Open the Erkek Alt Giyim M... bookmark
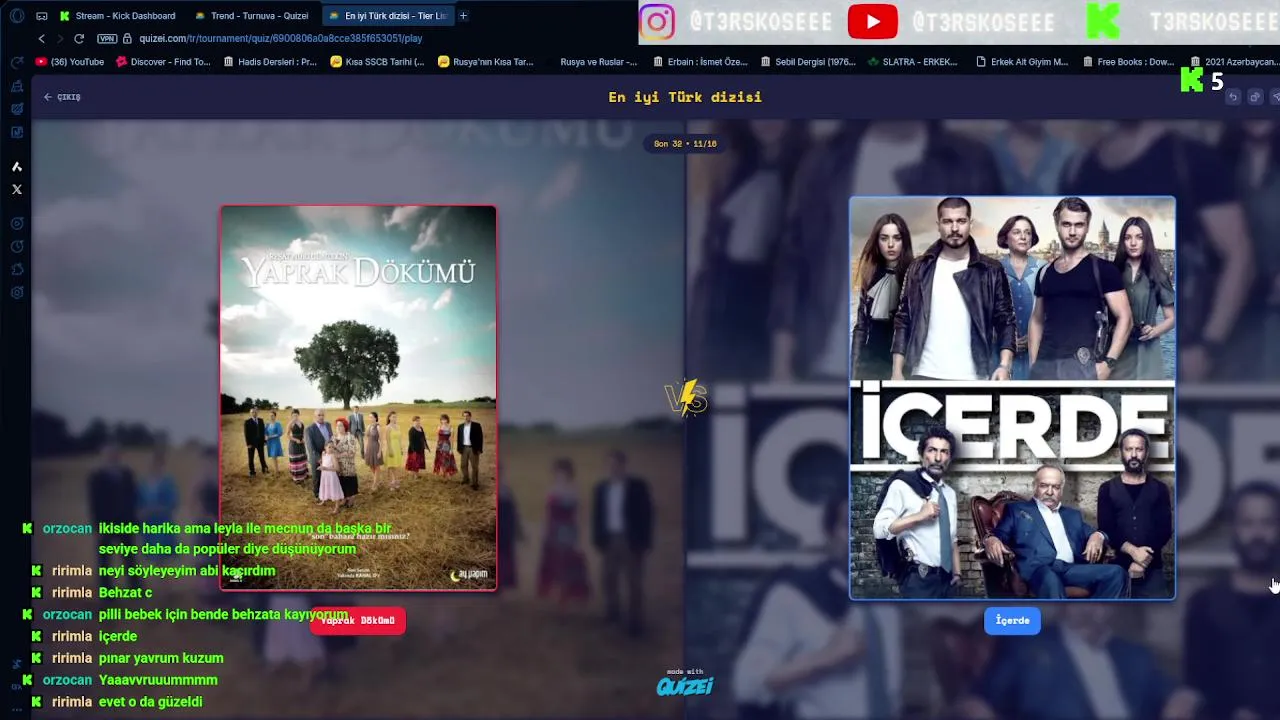 click(1022, 62)
